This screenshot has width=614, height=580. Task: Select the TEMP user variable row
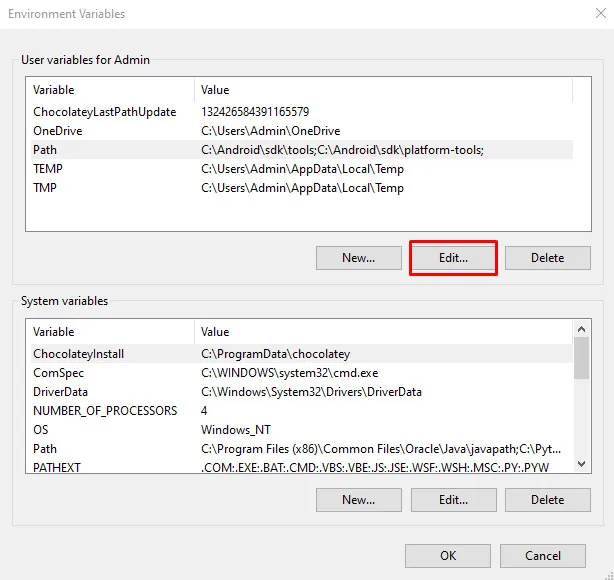pyautogui.click(x=48, y=169)
